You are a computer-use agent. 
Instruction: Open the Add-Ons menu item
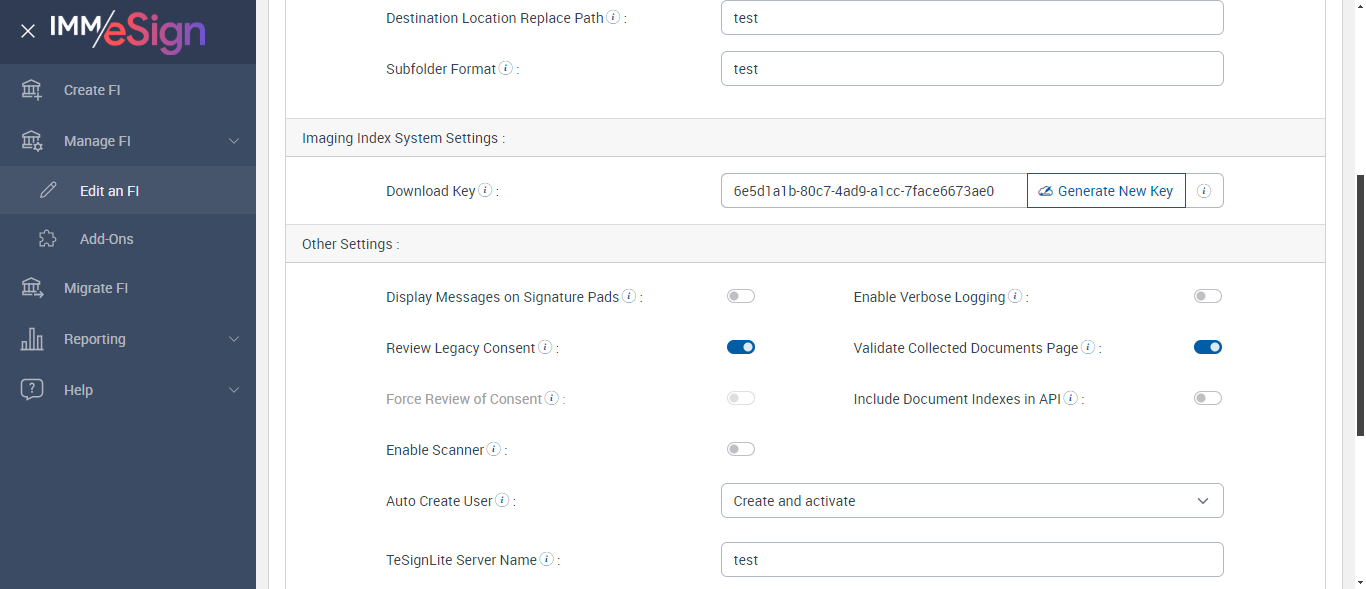click(106, 239)
